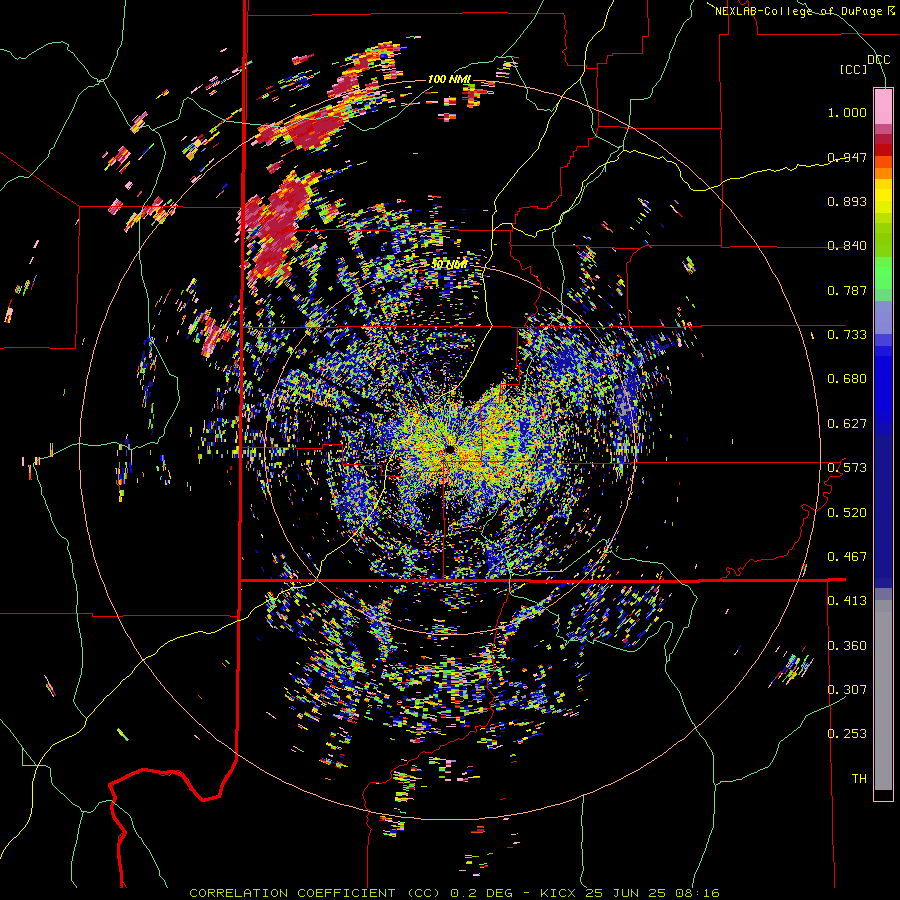Click the black radar site dot at center
The height and width of the screenshot is (900, 900).
[449, 449]
